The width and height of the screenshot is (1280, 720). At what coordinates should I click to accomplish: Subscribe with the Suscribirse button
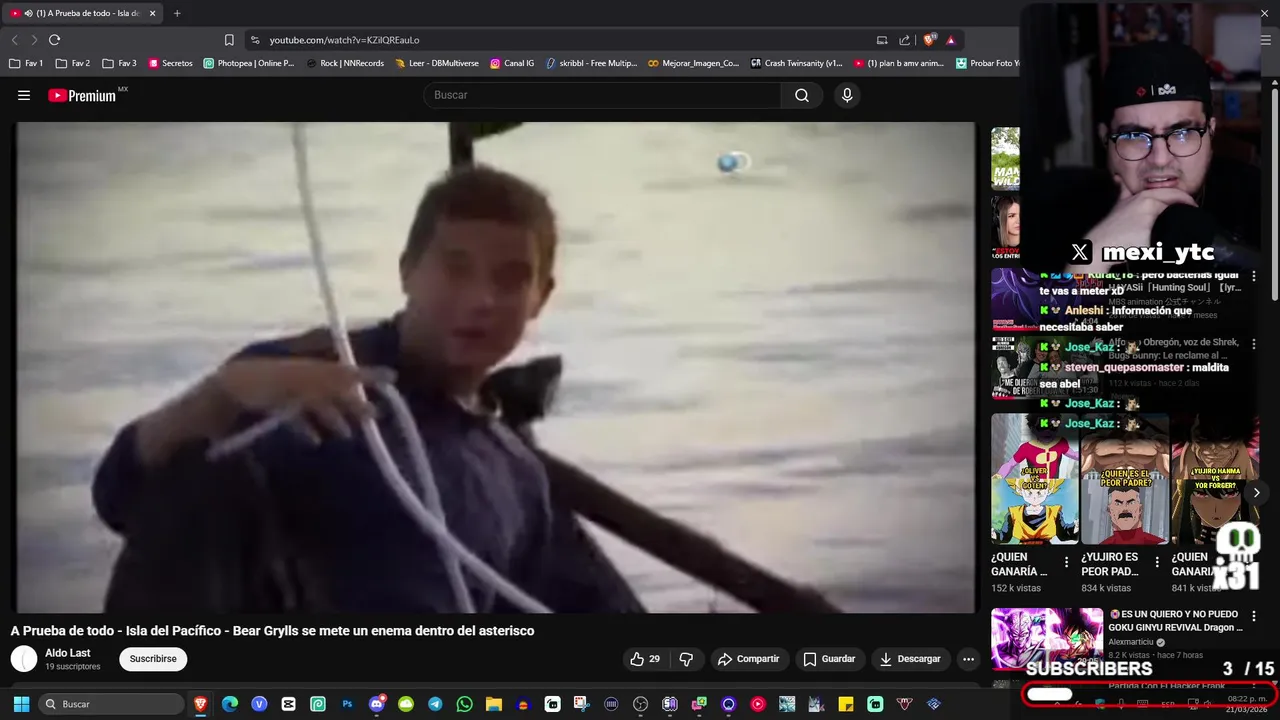click(153, 659)
